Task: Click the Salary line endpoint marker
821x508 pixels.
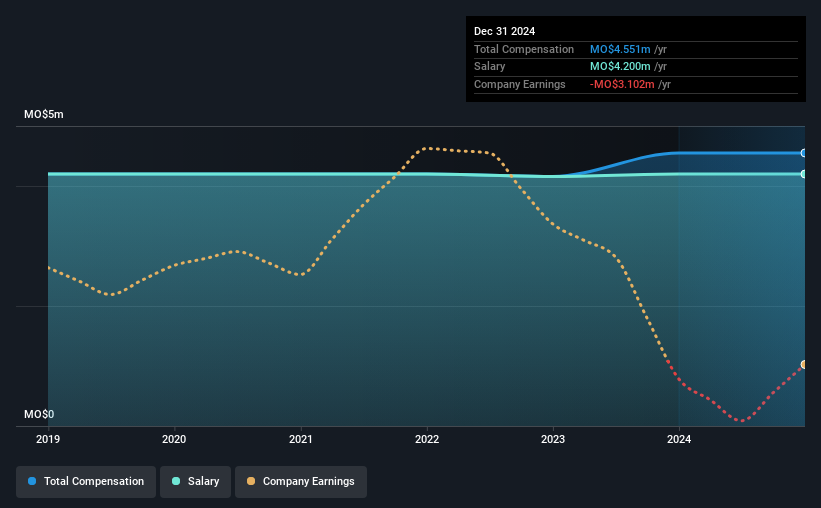Action: point(804,174)
